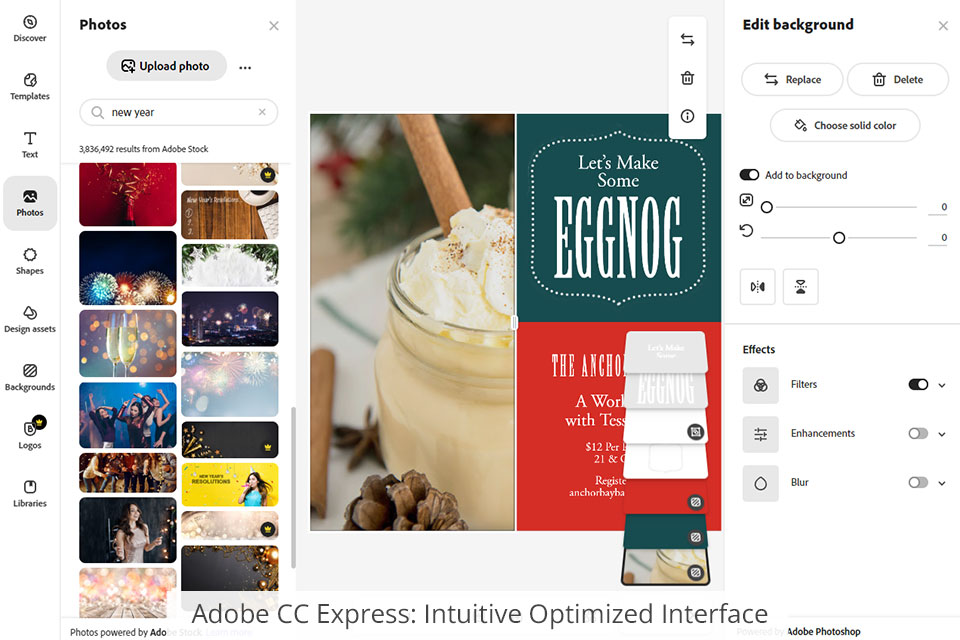Open the Backgrounds section
Screen dimensions: 960x640
tap(29, 378)
